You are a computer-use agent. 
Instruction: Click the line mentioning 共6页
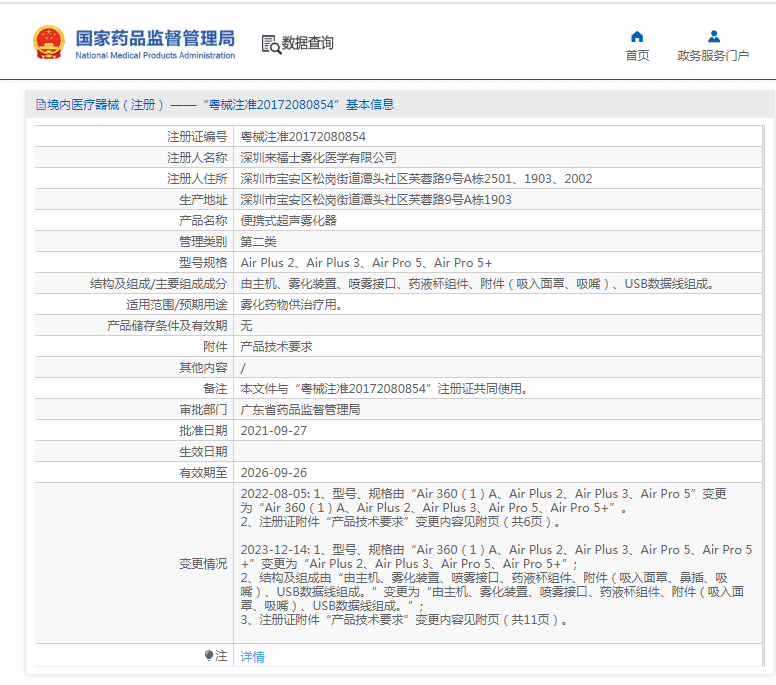pyautogui.click(x=400, y=522)
